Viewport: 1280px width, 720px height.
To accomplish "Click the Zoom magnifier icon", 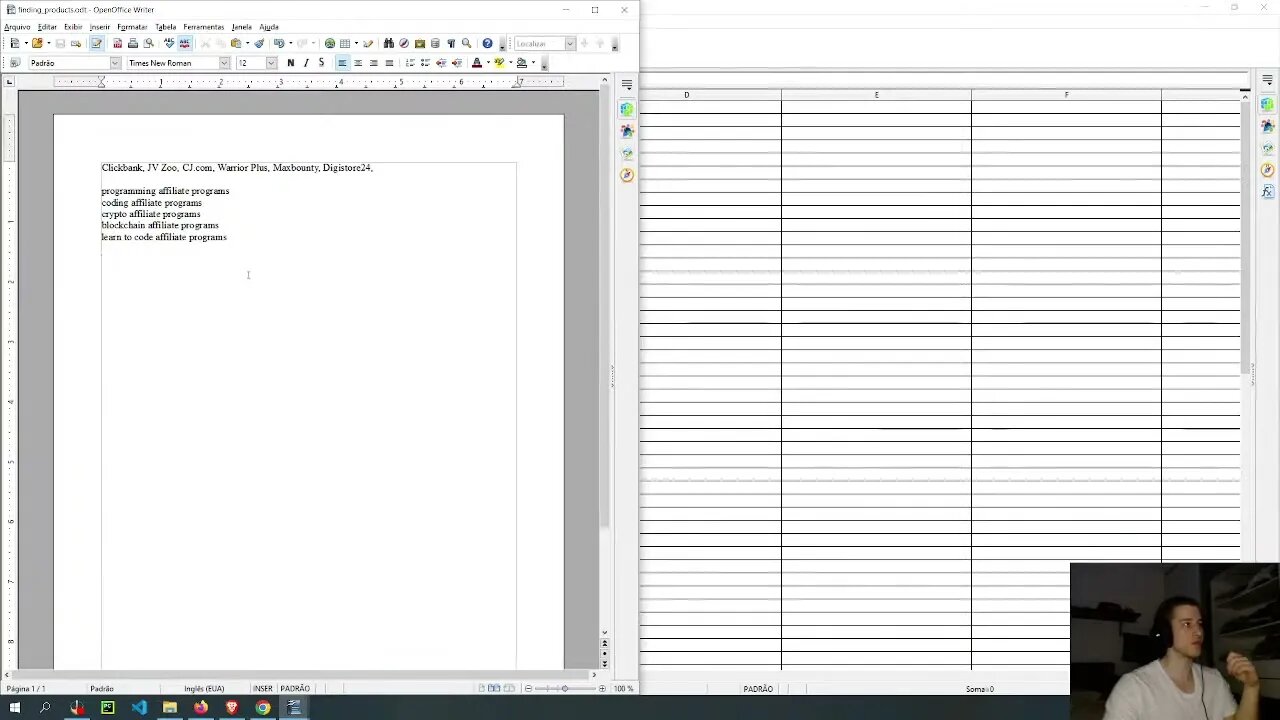I will (466, 43).
